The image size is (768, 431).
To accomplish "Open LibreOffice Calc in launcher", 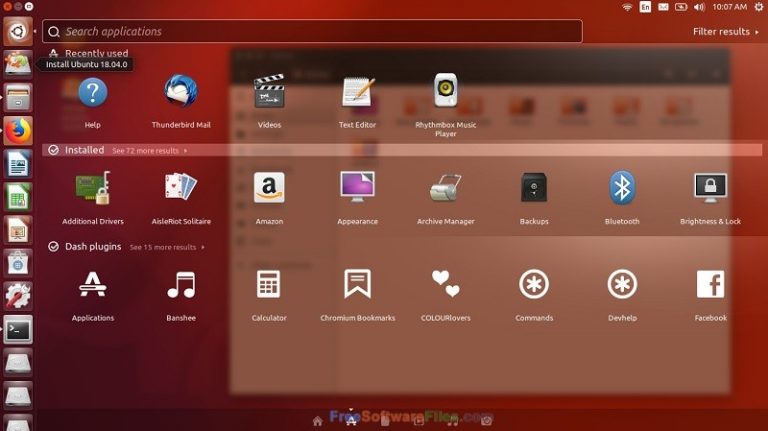I will pyautogui.click(x=18, y=197).
